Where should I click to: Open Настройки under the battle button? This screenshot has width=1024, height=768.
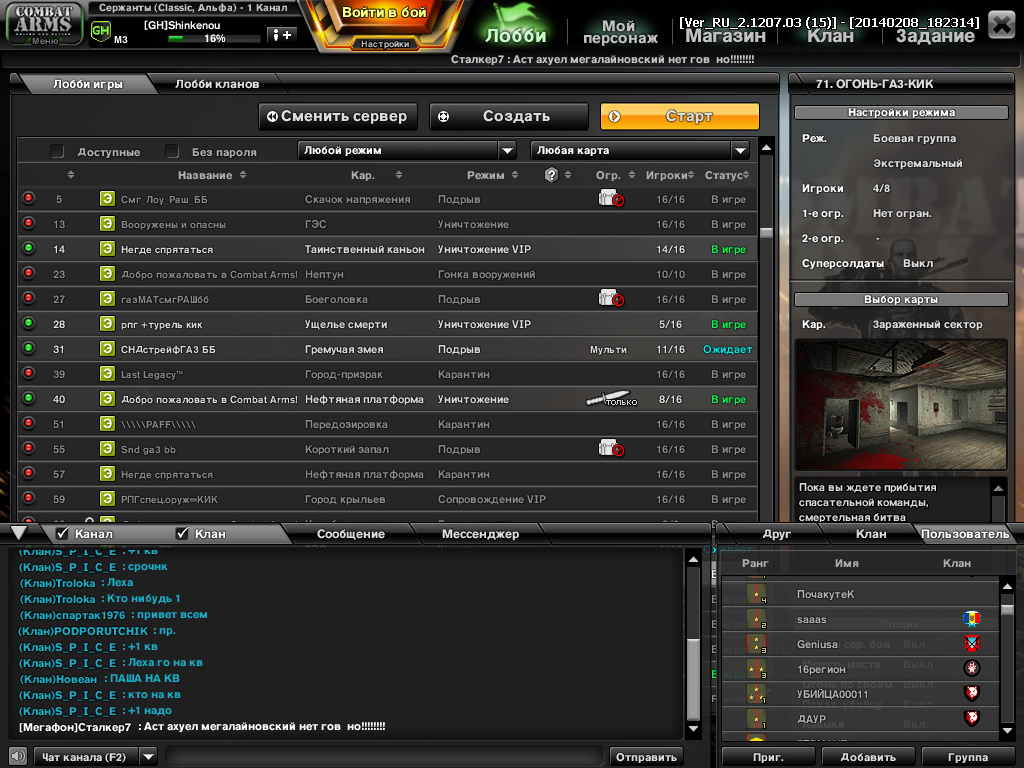[385, 44]
